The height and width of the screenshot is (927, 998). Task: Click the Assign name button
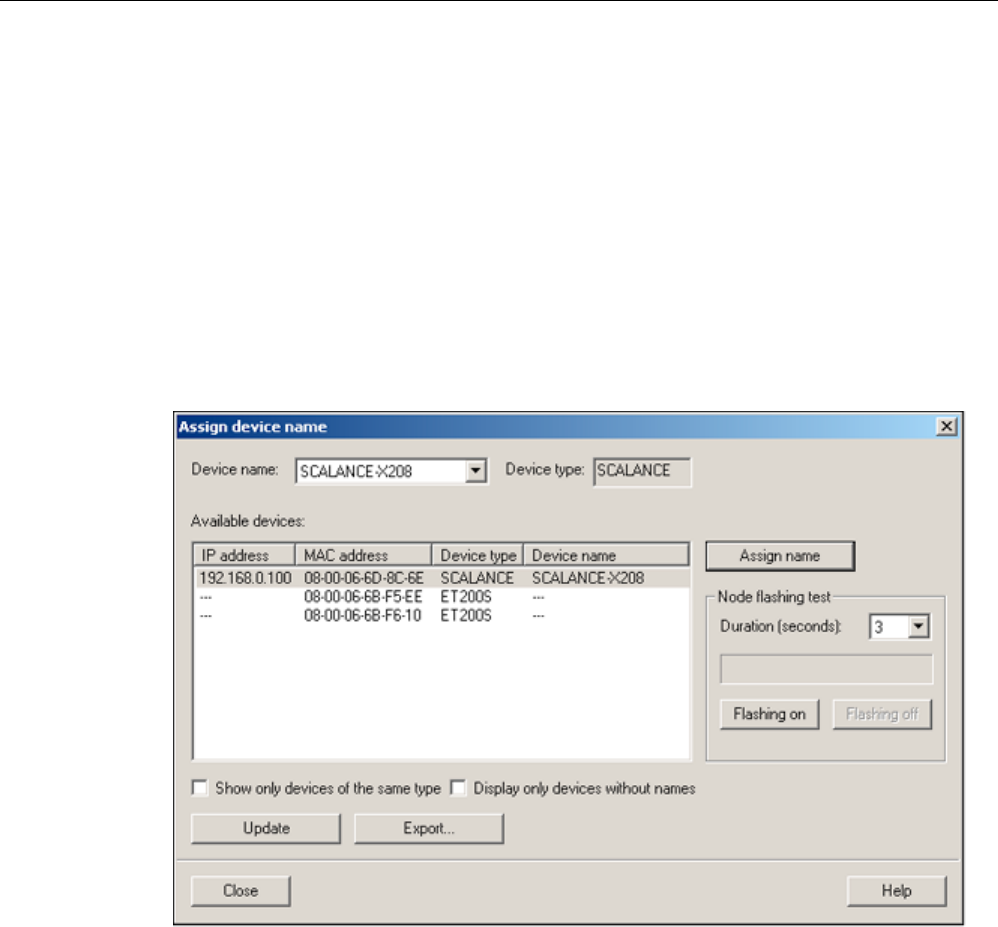pos(780,556)
